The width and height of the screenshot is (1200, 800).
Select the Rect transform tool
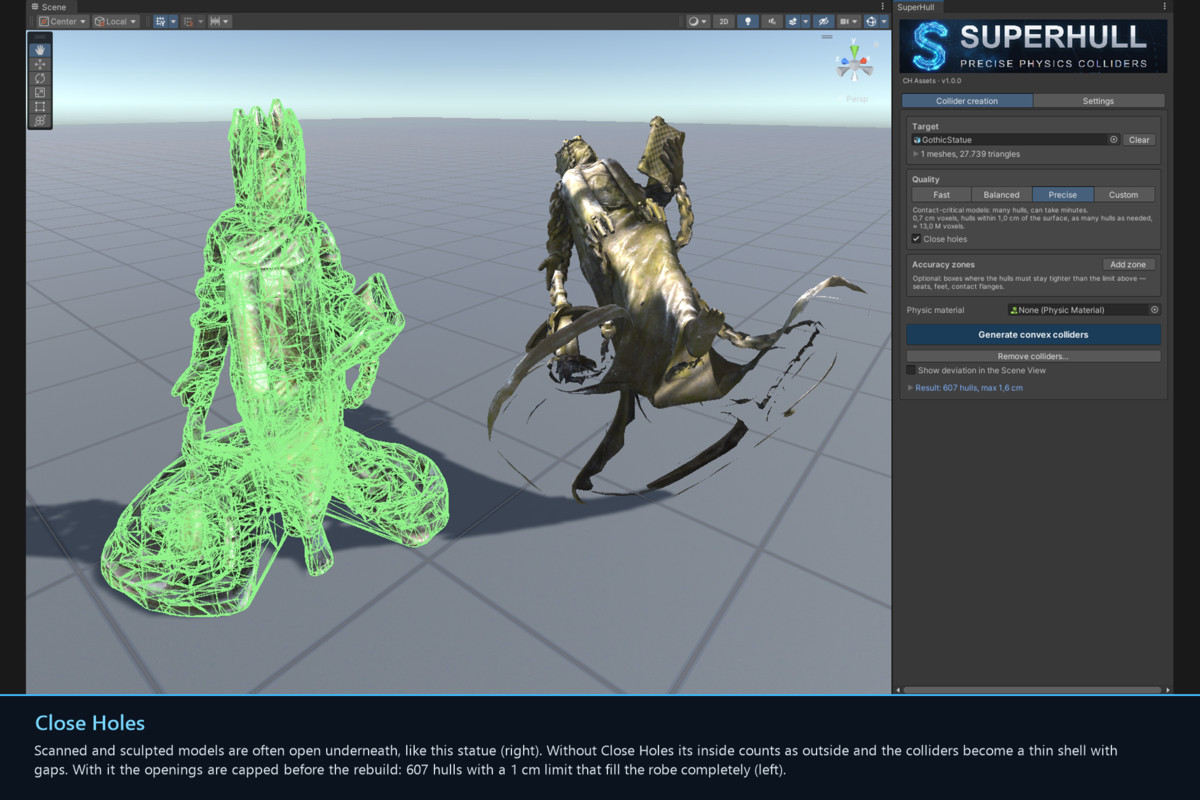(40, 106)
